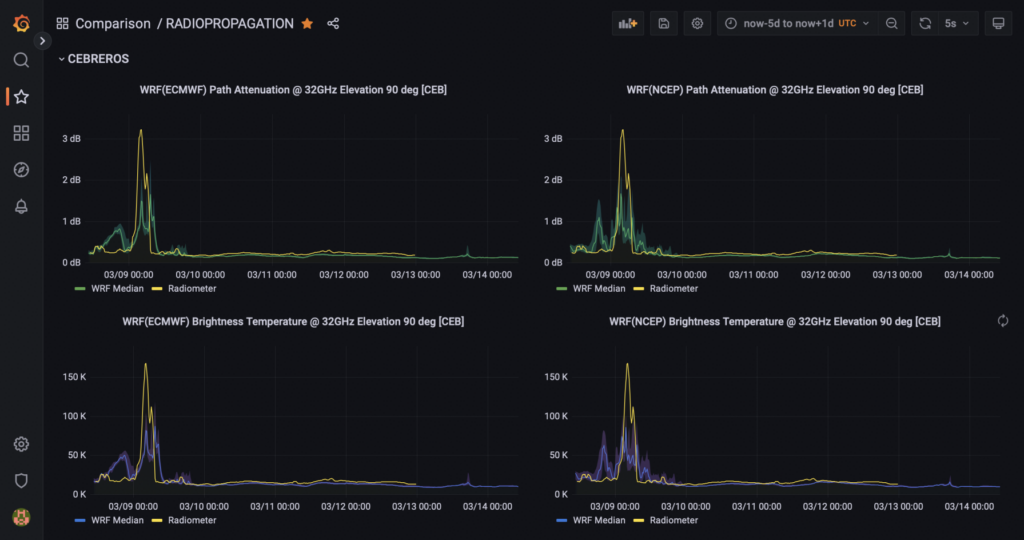Open the WRF(NCEP) Path Attenuation panel title menu

coord(775,90)
